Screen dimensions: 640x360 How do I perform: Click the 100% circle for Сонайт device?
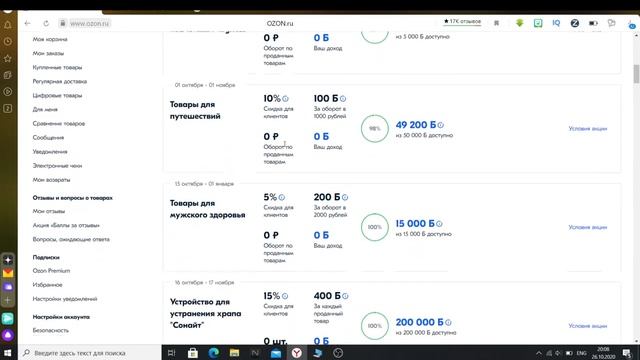click(375, 326)
